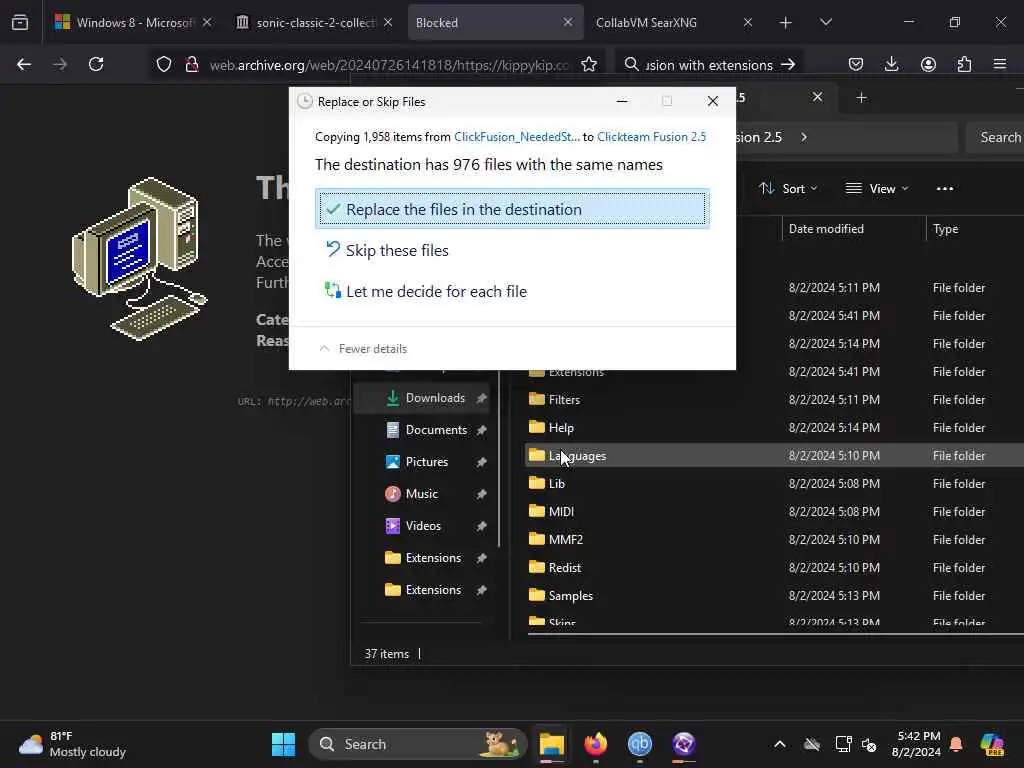1024x768 pixels.
Task: Open Firefox downloads panel
Action: coord(891,64)
